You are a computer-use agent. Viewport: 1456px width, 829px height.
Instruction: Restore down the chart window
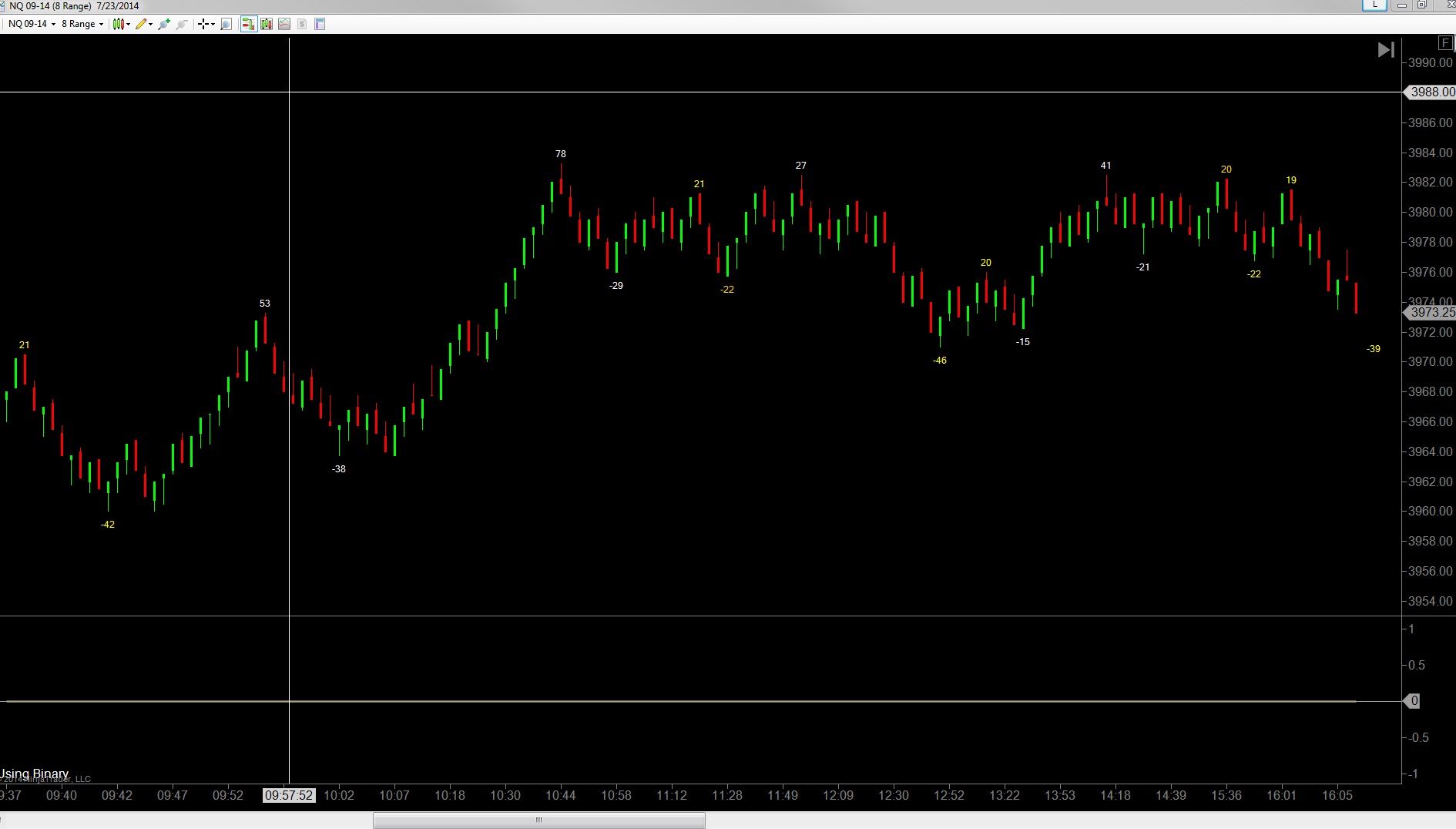pyautogui.click(x=1422, y=5)
